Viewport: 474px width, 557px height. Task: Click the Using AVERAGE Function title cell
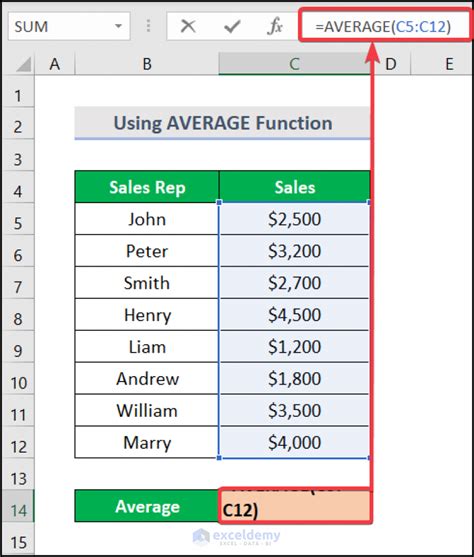coord(222,123)
